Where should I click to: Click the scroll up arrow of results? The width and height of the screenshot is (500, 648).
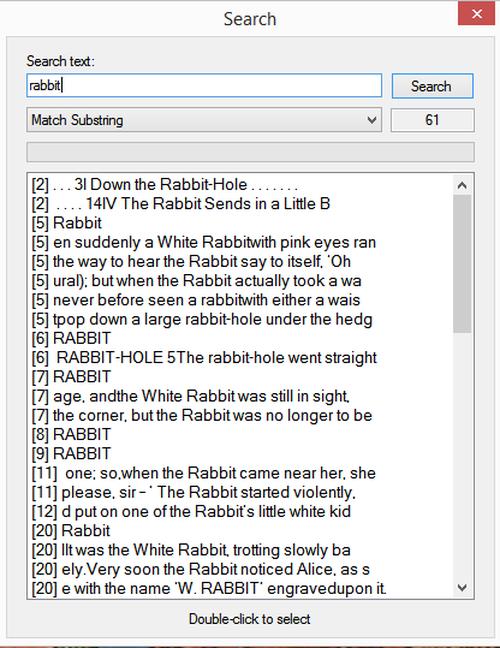click(x=462, y=185)
